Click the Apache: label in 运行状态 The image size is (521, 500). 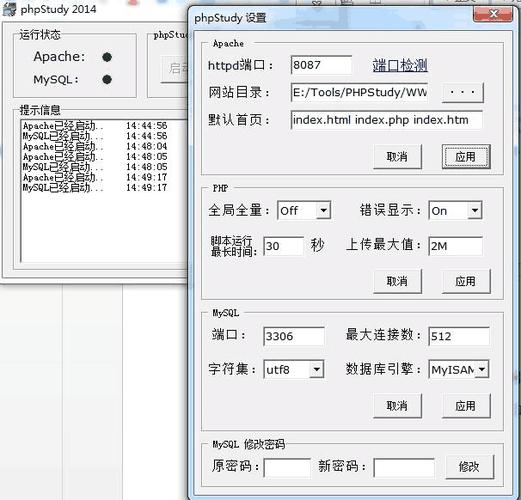pos(59,57)
